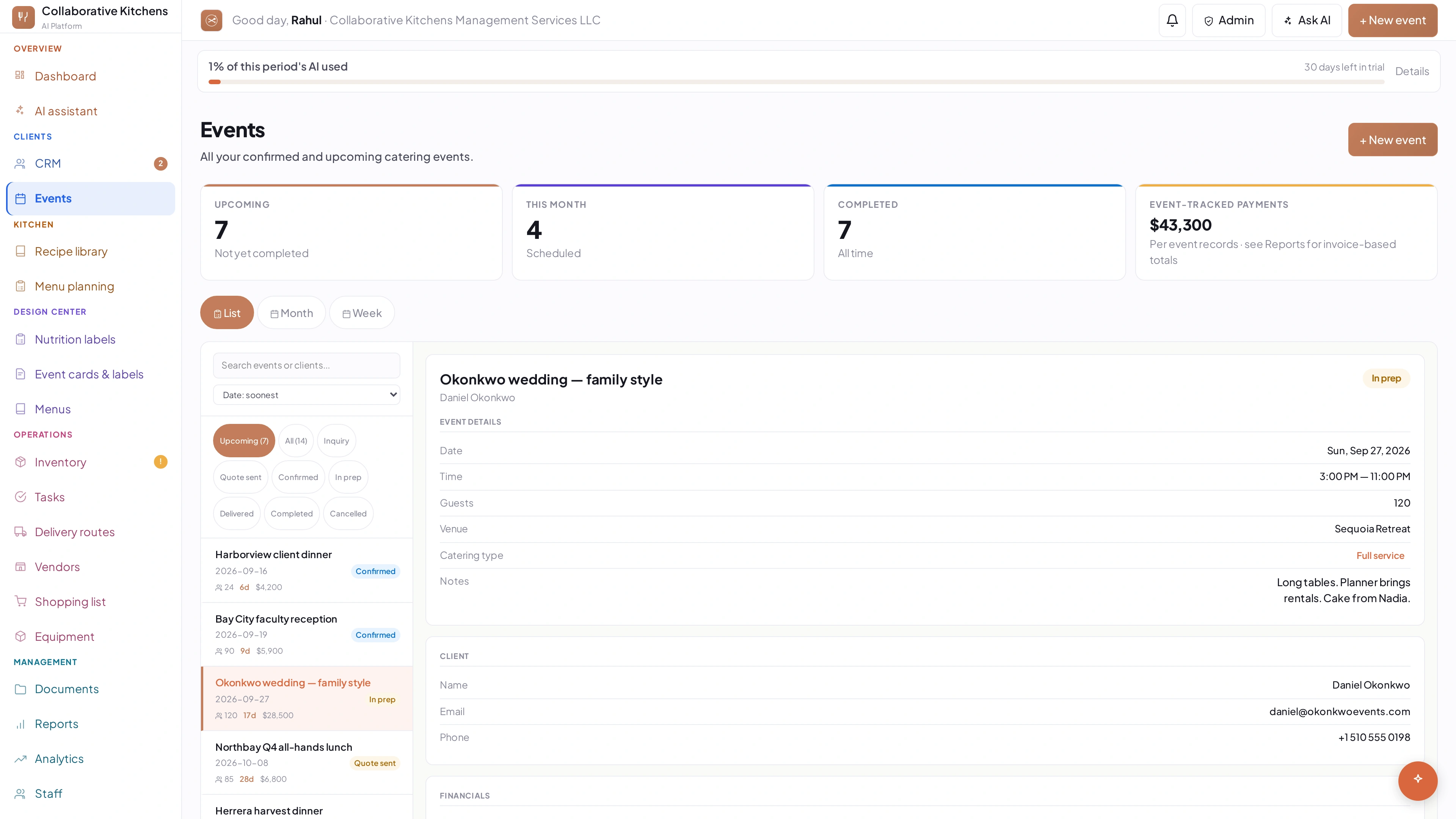Open Analytics page
This screenshot has height=819, width=1456.
(x=91, y=759)
